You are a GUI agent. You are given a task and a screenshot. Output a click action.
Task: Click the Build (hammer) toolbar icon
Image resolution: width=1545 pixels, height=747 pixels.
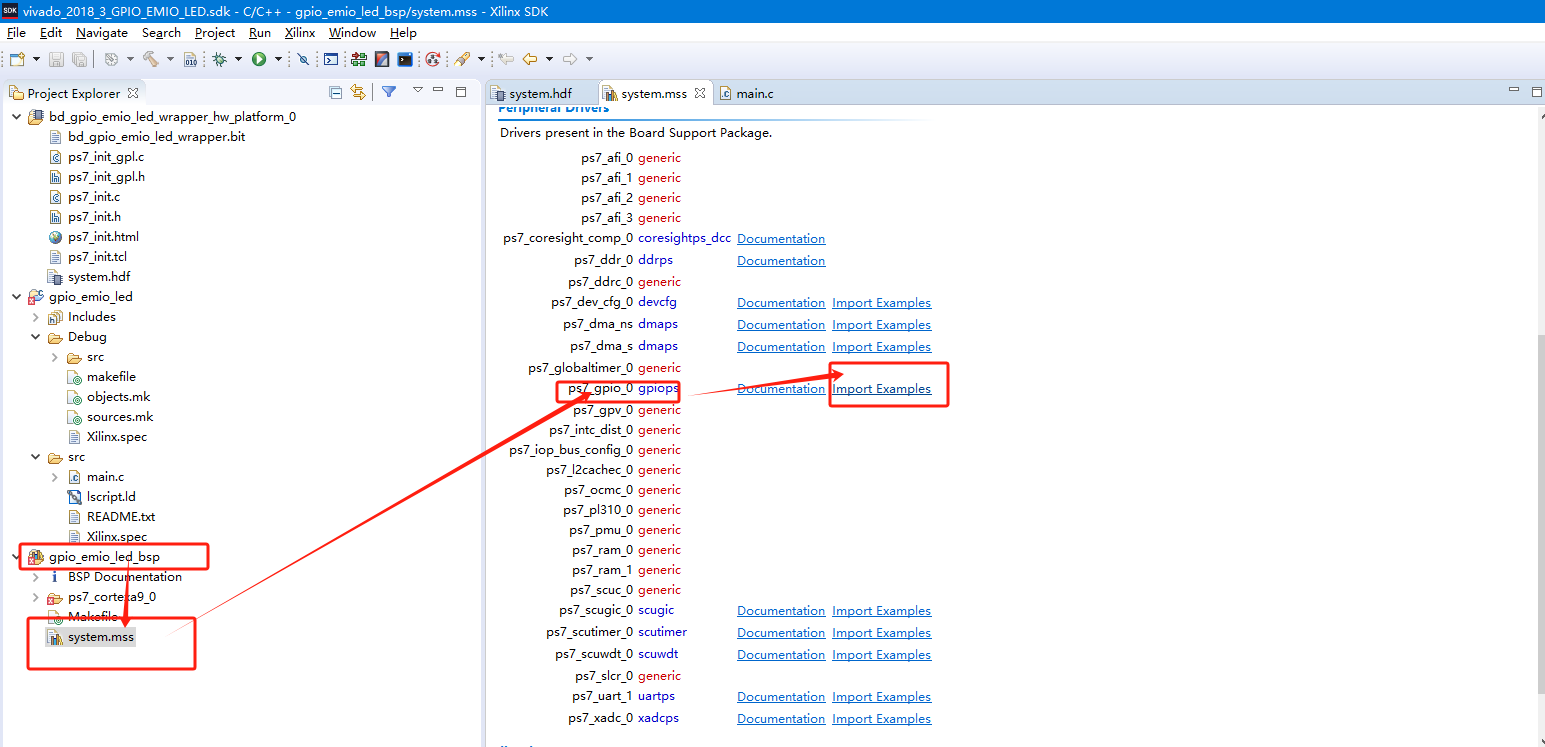pyautogui.click(x=150, y=59)
